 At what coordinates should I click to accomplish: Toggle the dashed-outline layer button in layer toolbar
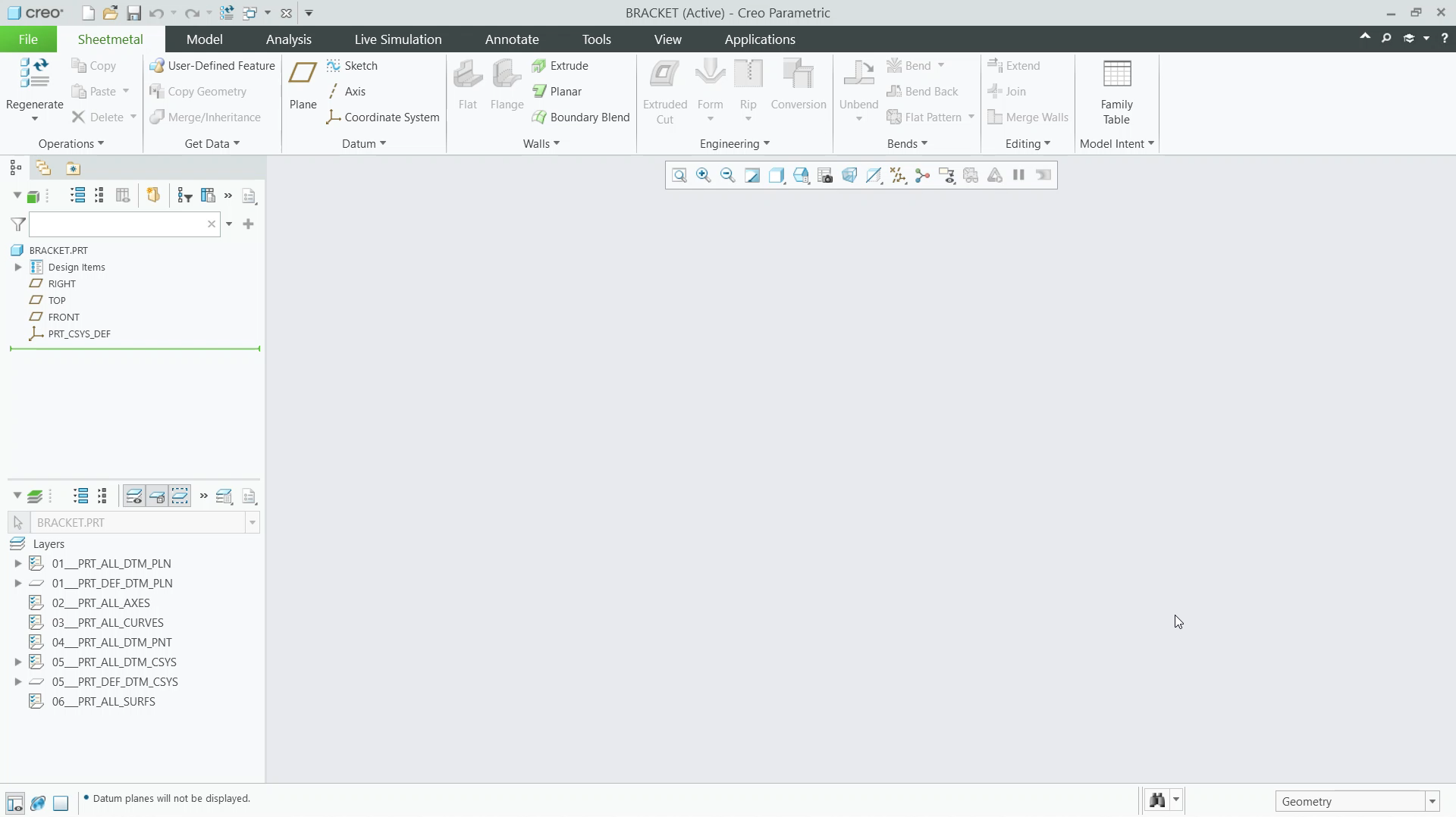[x=180, y=496]
